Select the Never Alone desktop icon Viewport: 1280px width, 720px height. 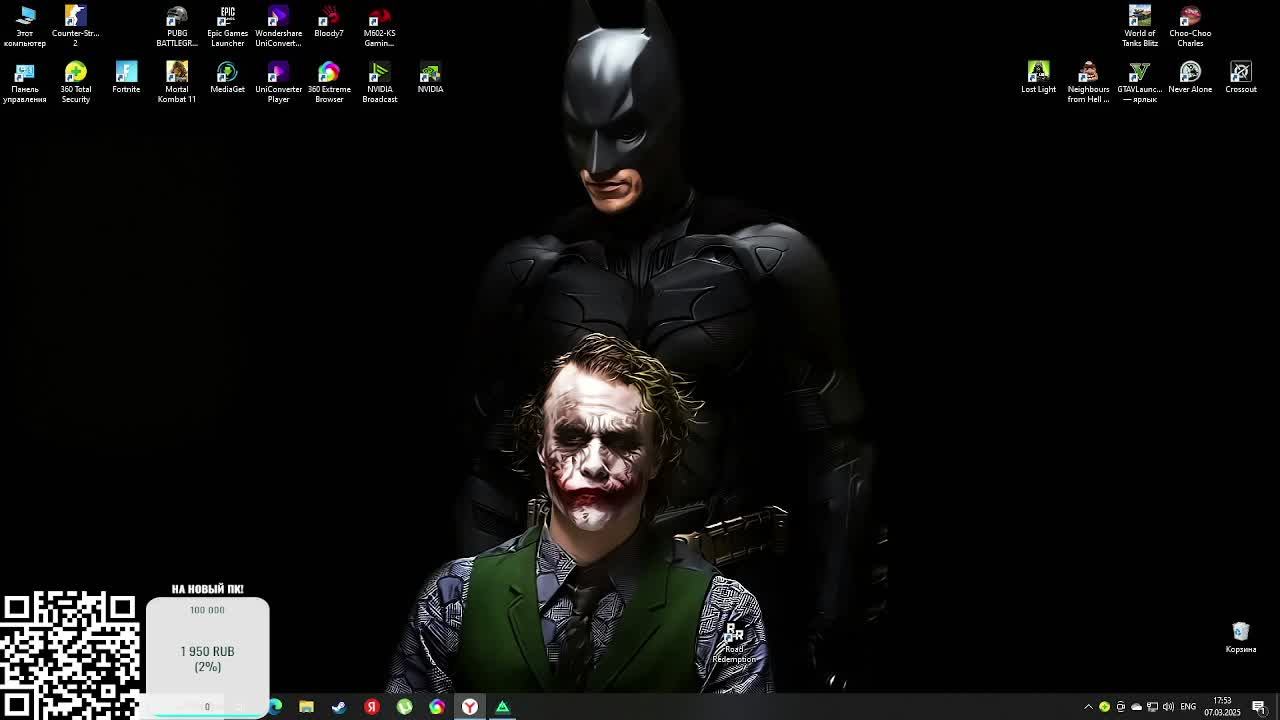pos(1190,78)
